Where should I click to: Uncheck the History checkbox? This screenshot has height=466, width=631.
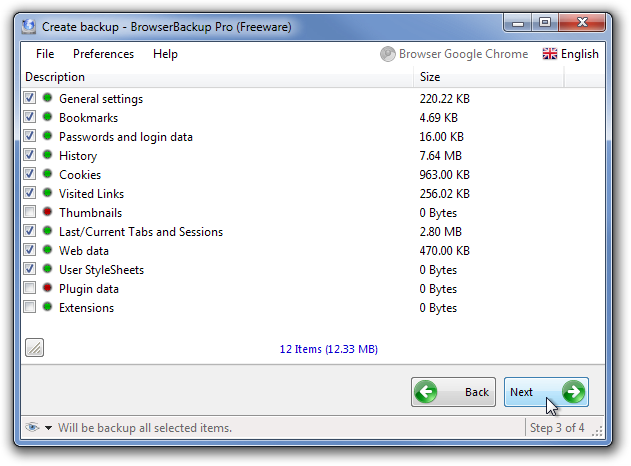point(29,155)
